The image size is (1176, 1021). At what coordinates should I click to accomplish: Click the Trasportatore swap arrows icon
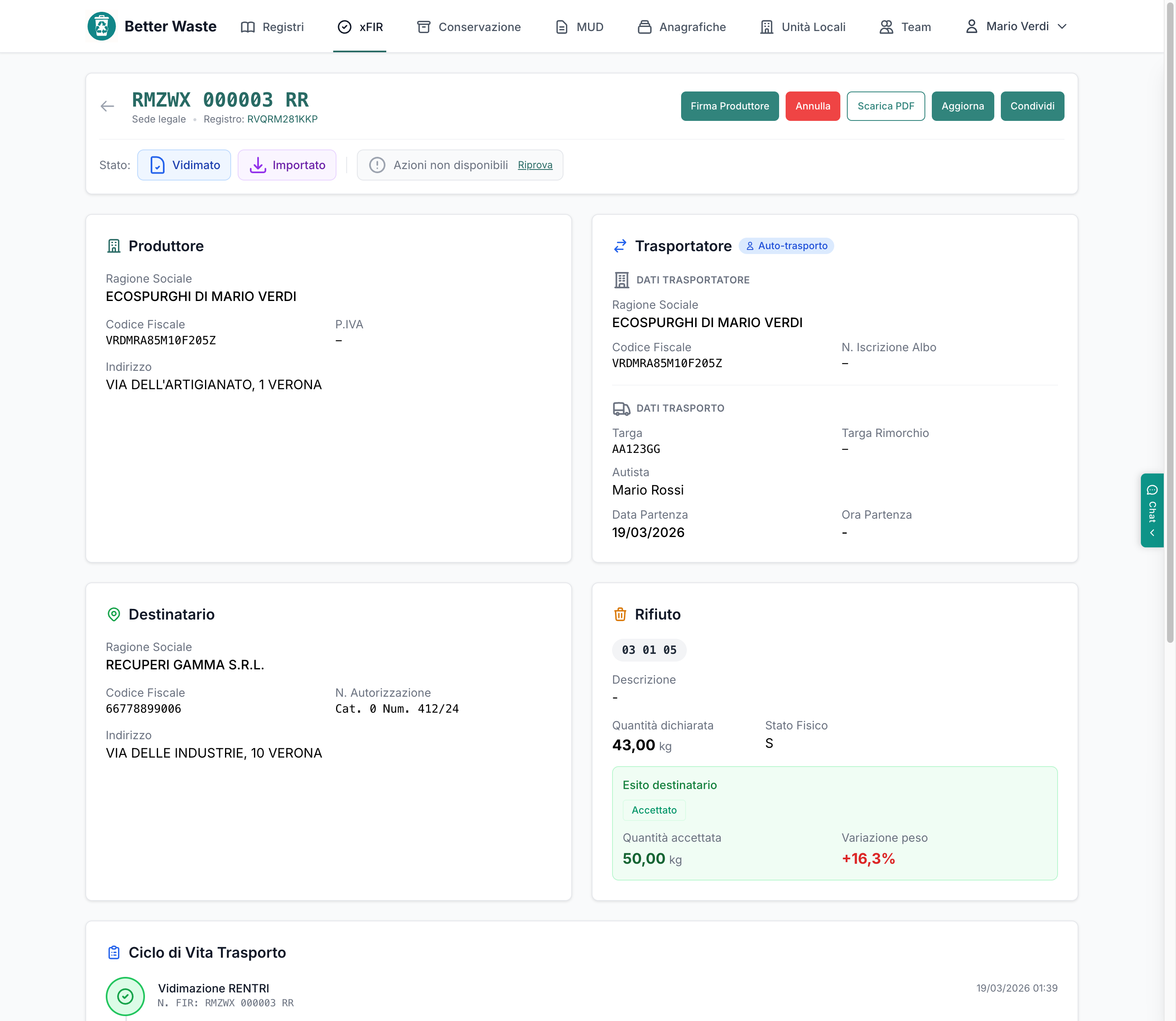click(x=620, y=245)
